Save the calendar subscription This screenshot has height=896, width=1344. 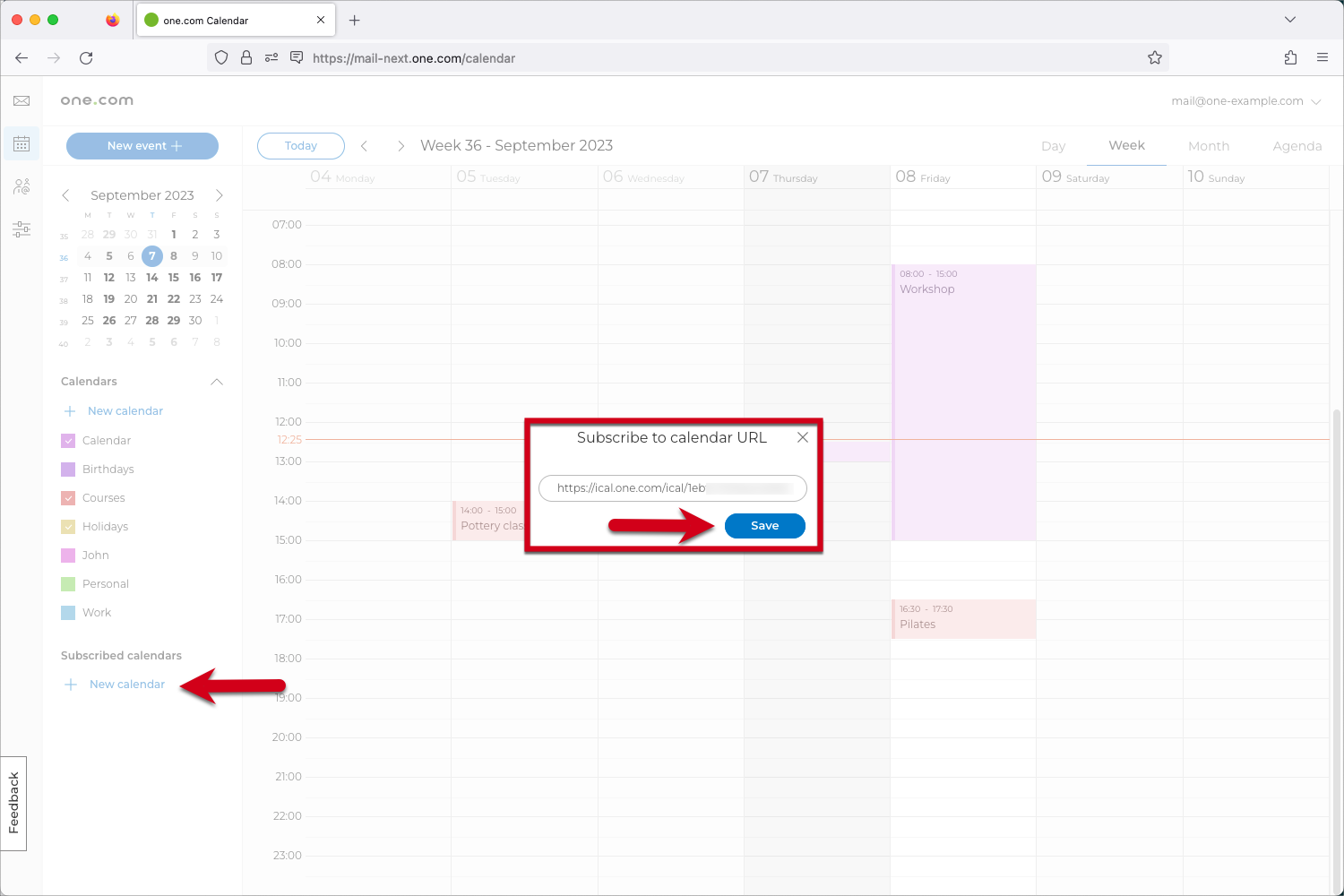pos(764,526)
